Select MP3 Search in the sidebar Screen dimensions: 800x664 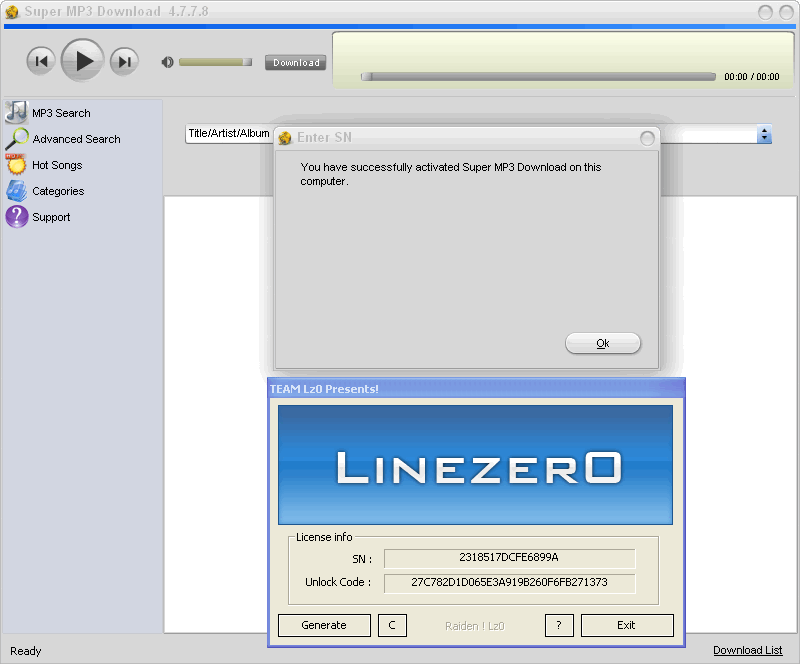click(x=61, y=113)
